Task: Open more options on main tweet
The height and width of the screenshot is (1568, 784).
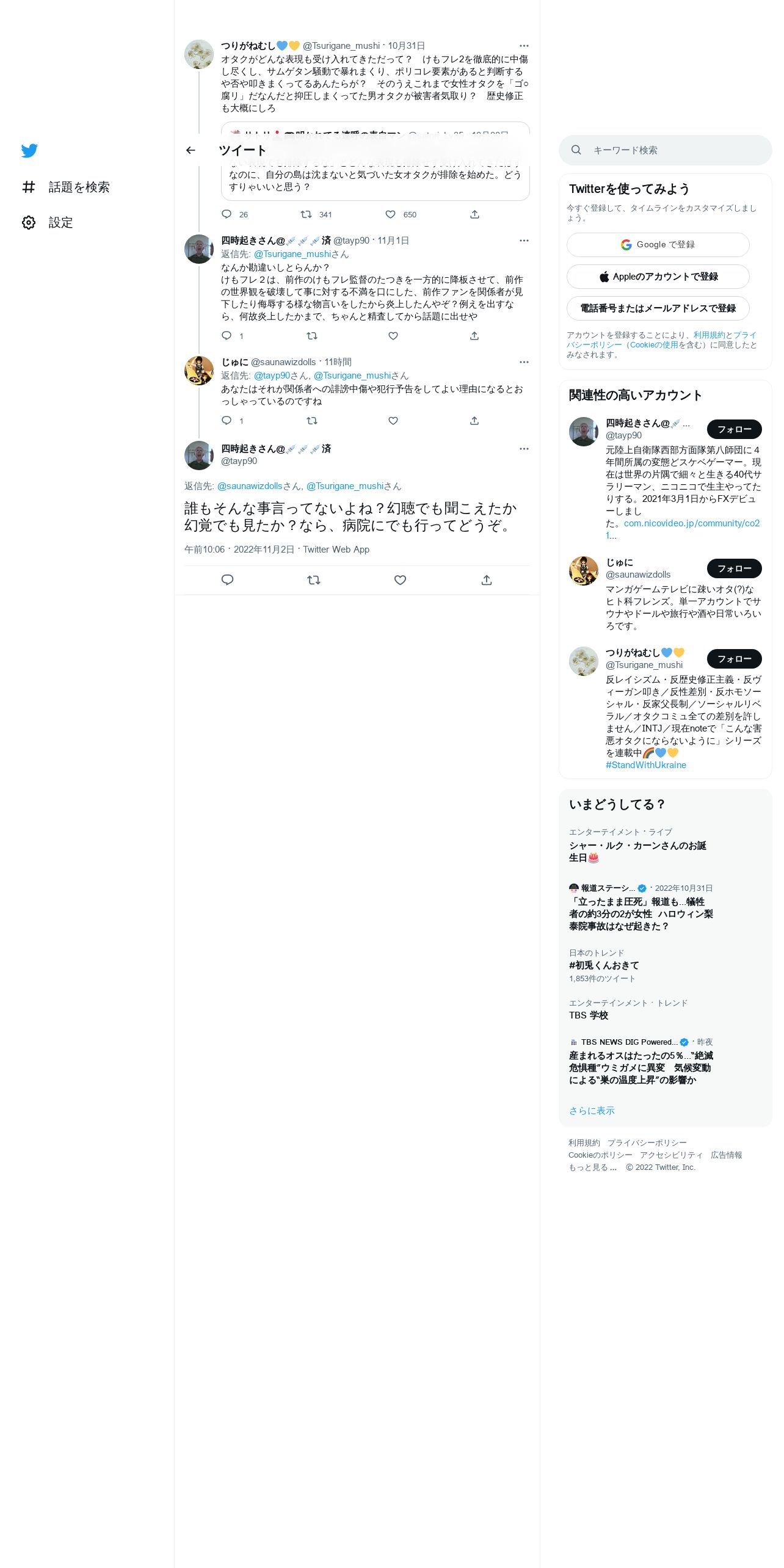Action: 524,449
